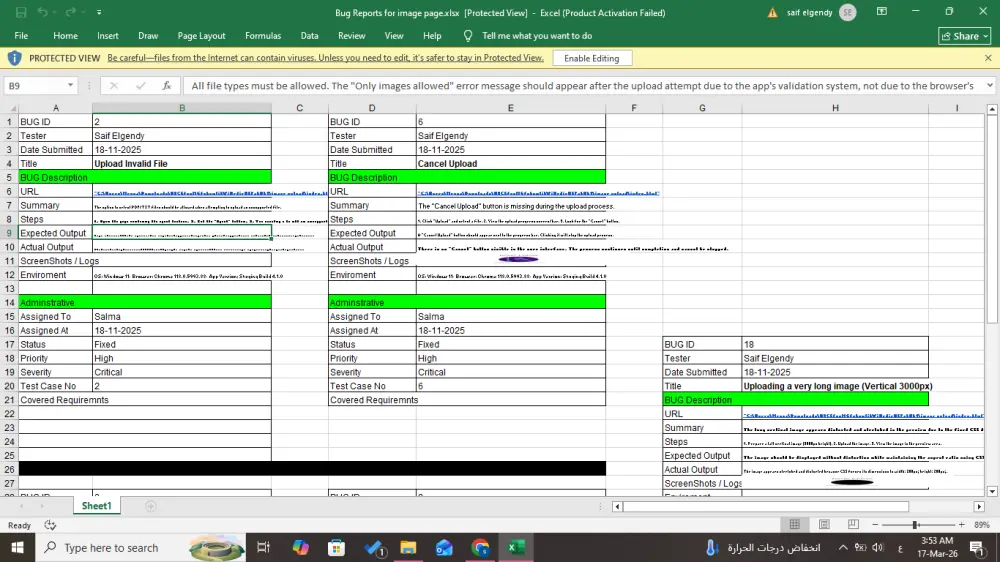Open the Data tab
Screen dimensions: 1000x562
click(309, 36)
